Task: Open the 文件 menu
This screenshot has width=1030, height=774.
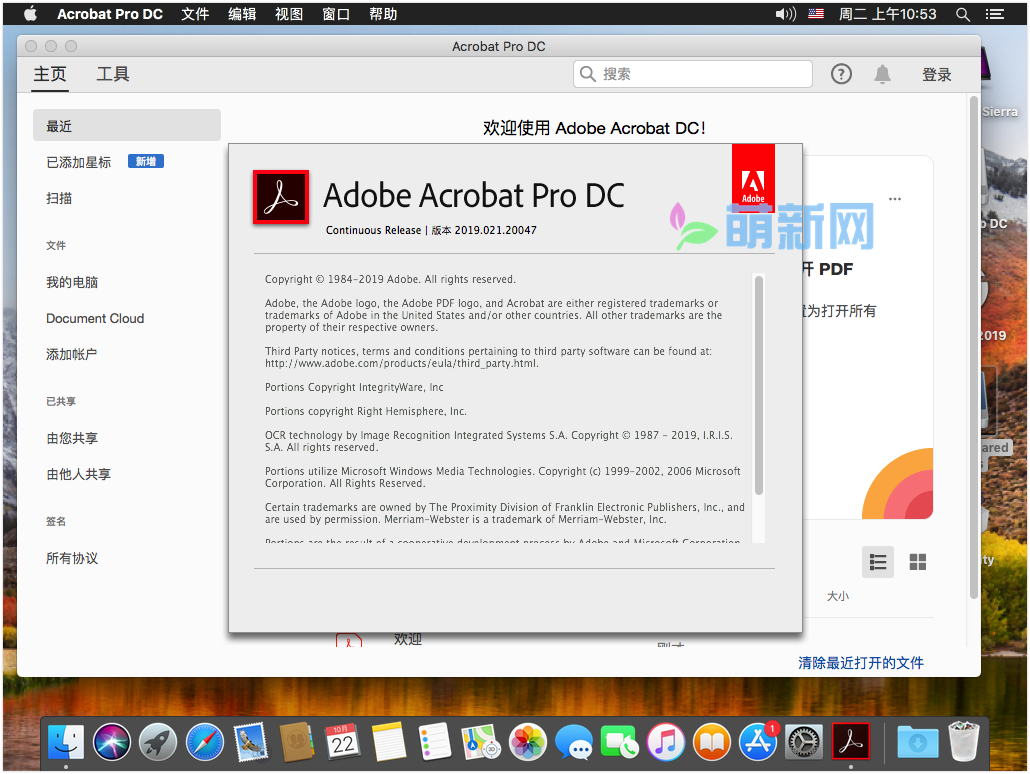Action: click(x=194, y=14)
